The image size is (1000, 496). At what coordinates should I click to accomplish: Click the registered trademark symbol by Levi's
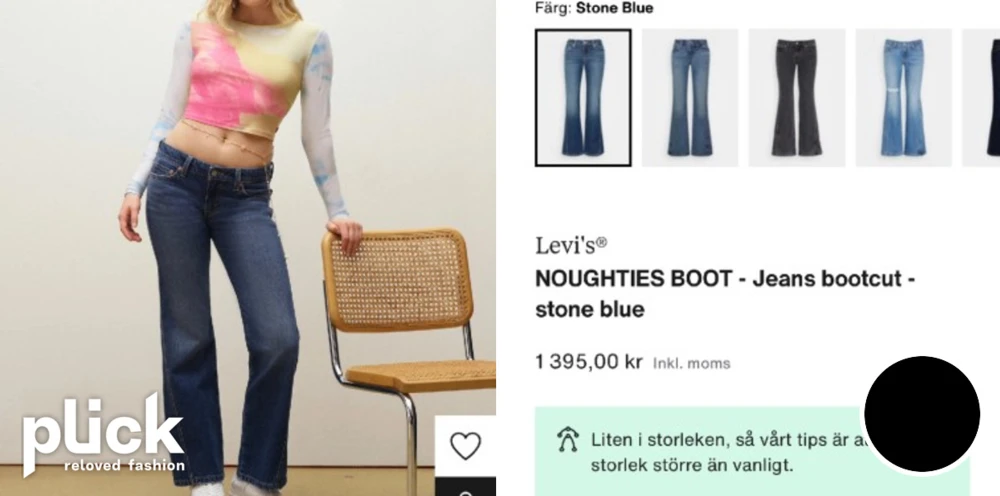[x=601, y=242]
